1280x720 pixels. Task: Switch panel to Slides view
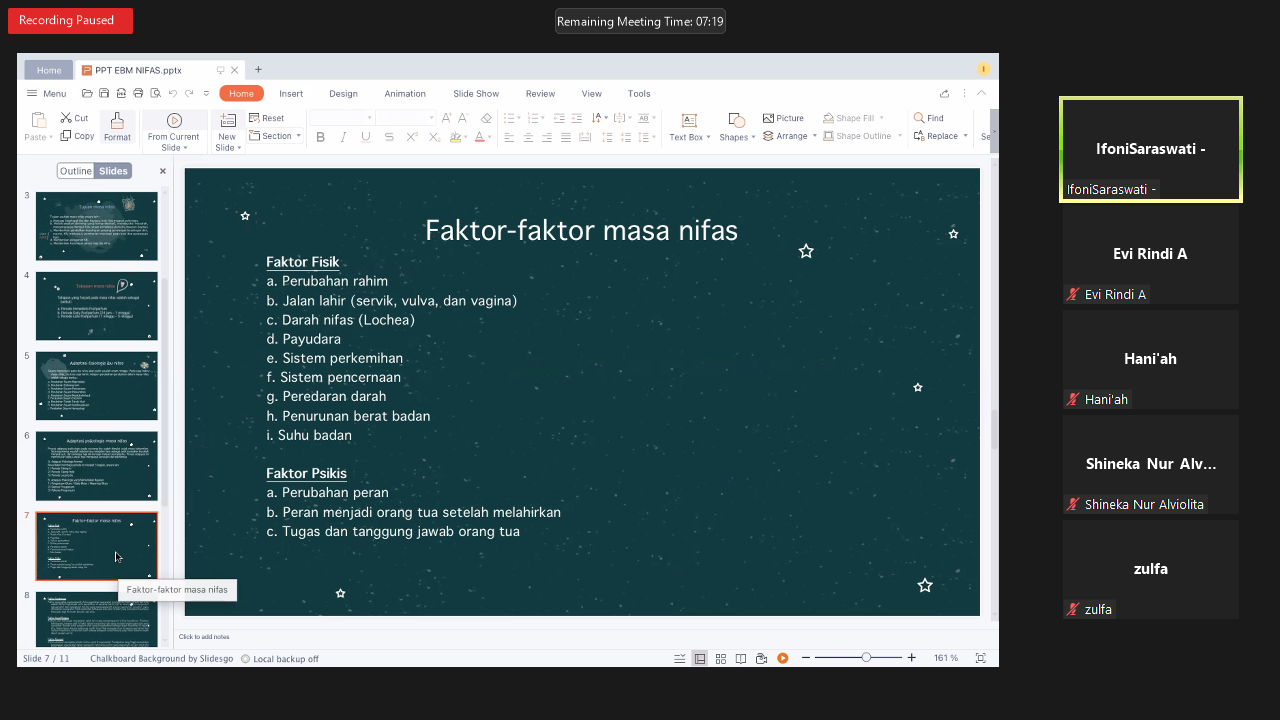[113, 171]
